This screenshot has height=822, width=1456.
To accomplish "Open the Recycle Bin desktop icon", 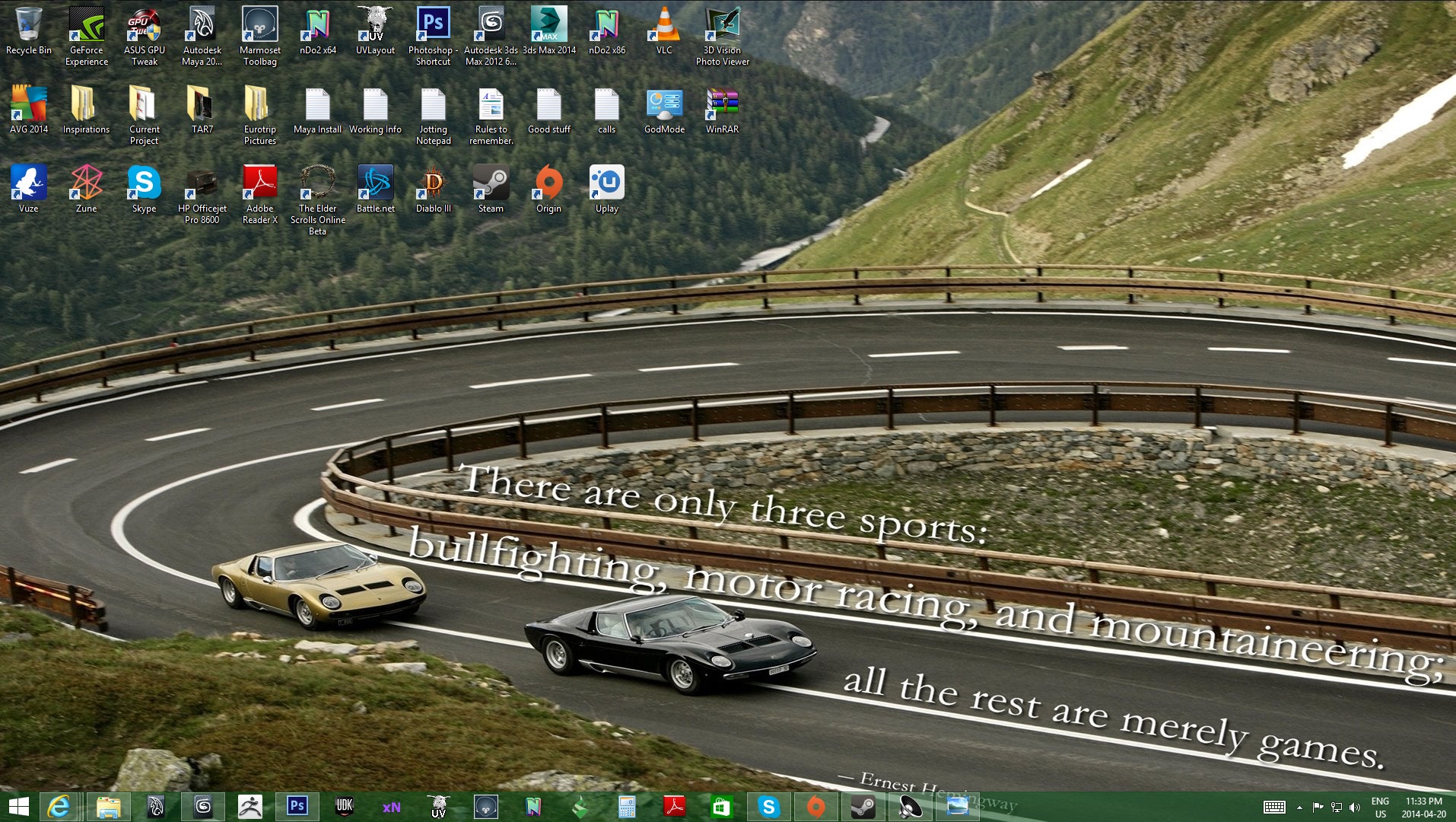I will coord(29,32).
